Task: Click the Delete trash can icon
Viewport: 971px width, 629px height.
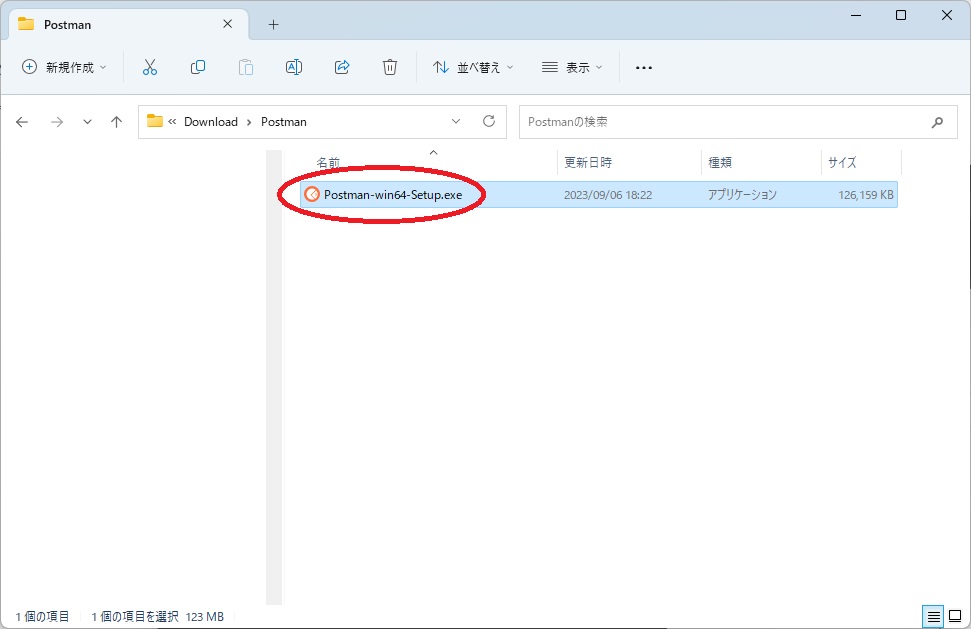Action: [390, 67]
